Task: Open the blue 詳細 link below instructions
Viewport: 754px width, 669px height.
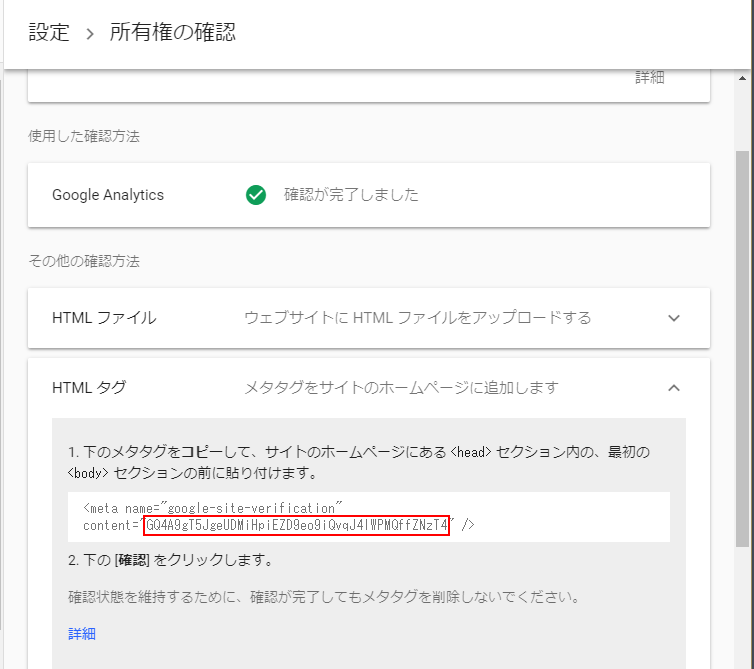Action: tap(82, 634)
